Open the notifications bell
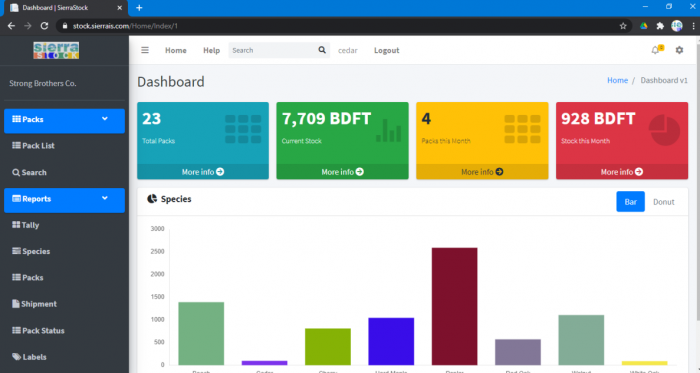The width and height of the screenshot is (700, 373). pyautogui.click(x=655, y=50)
